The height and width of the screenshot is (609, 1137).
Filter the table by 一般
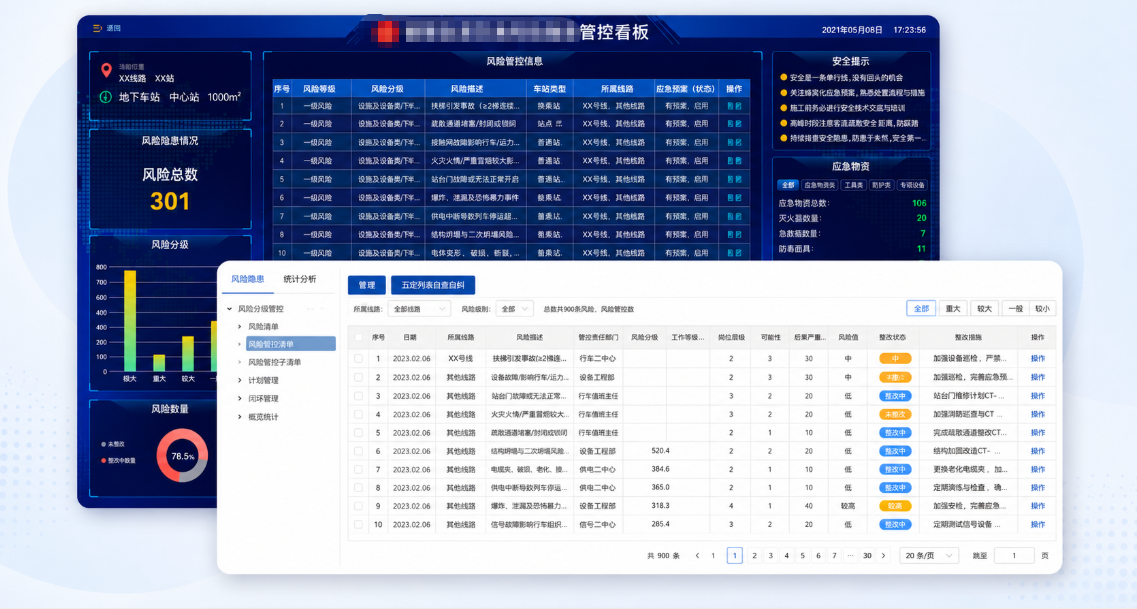[1015, 309]
